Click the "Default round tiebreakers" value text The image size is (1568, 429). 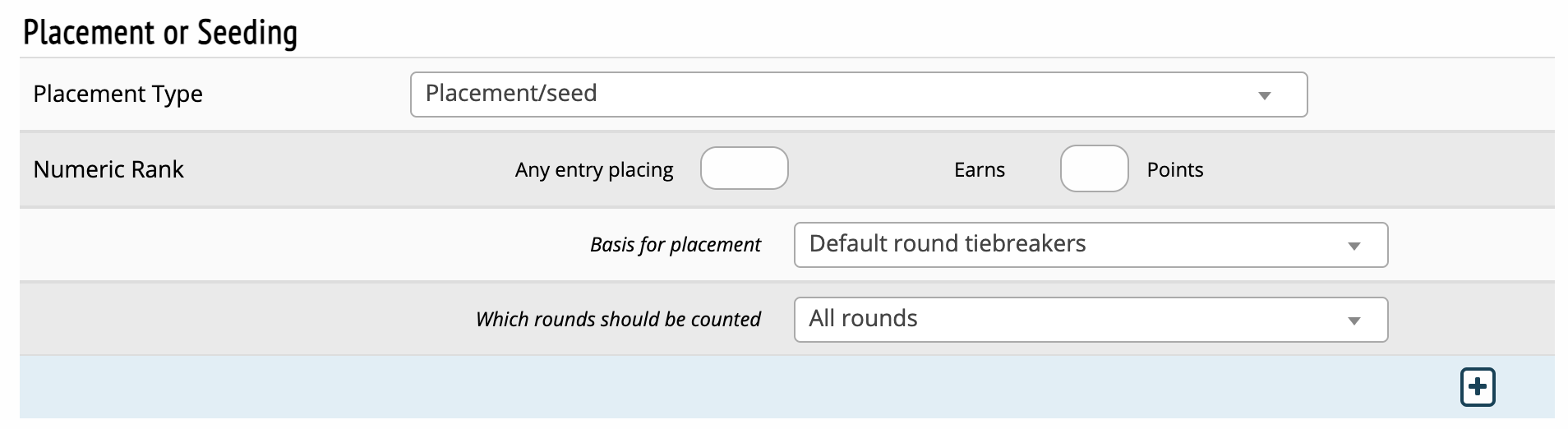point(947,244)
